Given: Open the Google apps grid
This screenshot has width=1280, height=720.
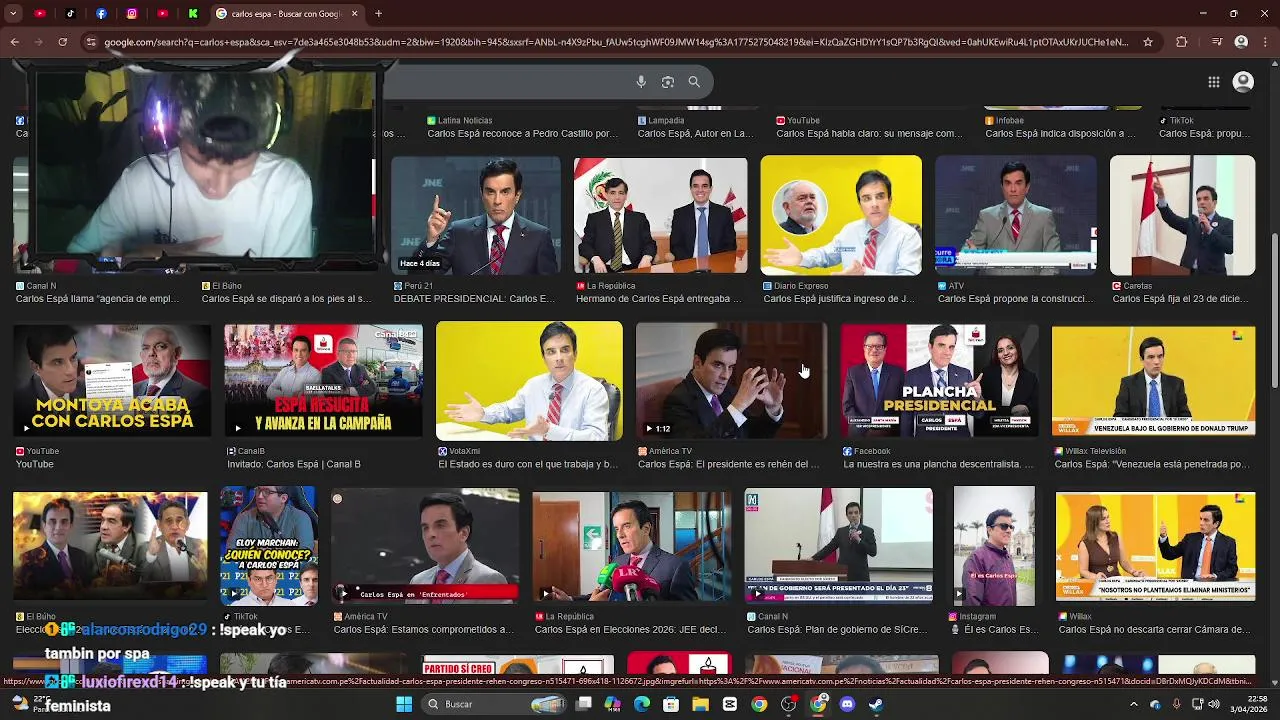Looking at the screenshot, I should 1213,82.
